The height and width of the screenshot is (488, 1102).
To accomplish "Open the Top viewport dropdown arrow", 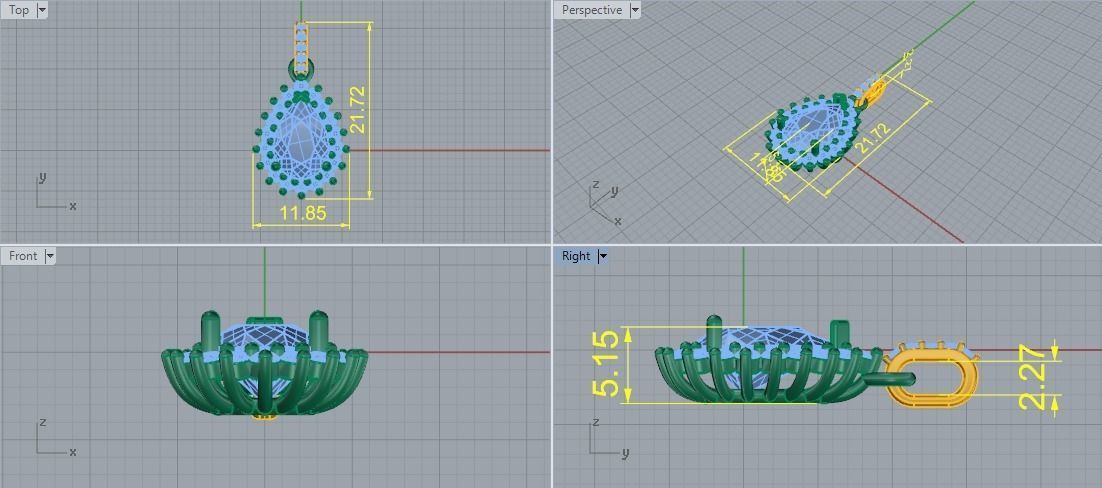I will point(42,10).
